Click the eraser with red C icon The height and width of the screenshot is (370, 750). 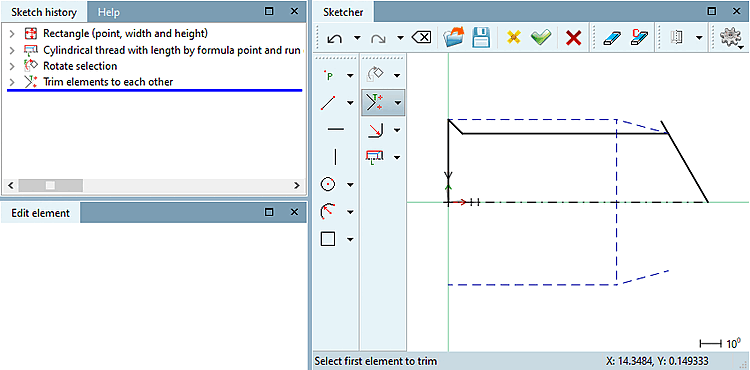(x=640, y=37)
